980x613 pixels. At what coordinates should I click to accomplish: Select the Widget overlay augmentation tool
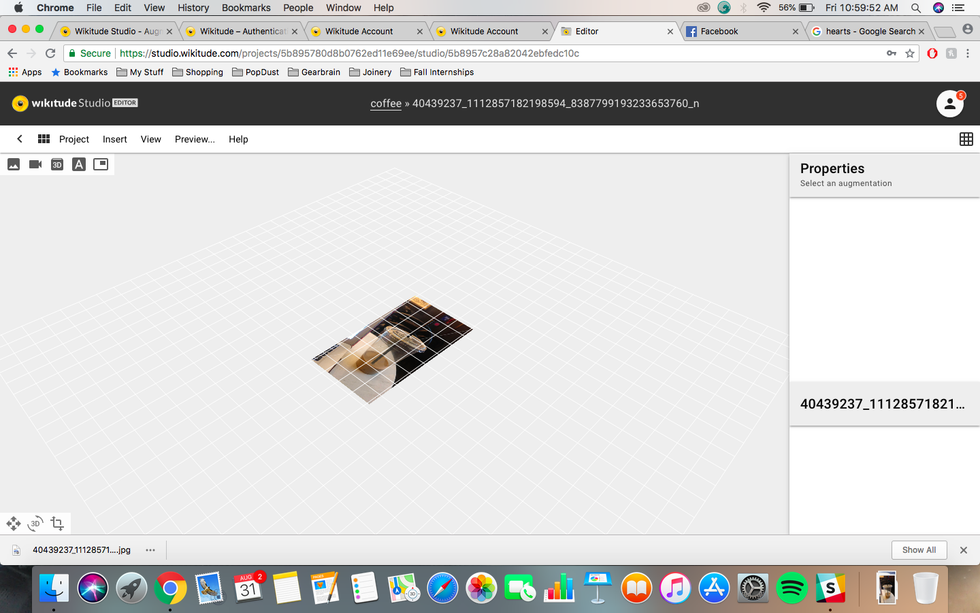[101, 164]
